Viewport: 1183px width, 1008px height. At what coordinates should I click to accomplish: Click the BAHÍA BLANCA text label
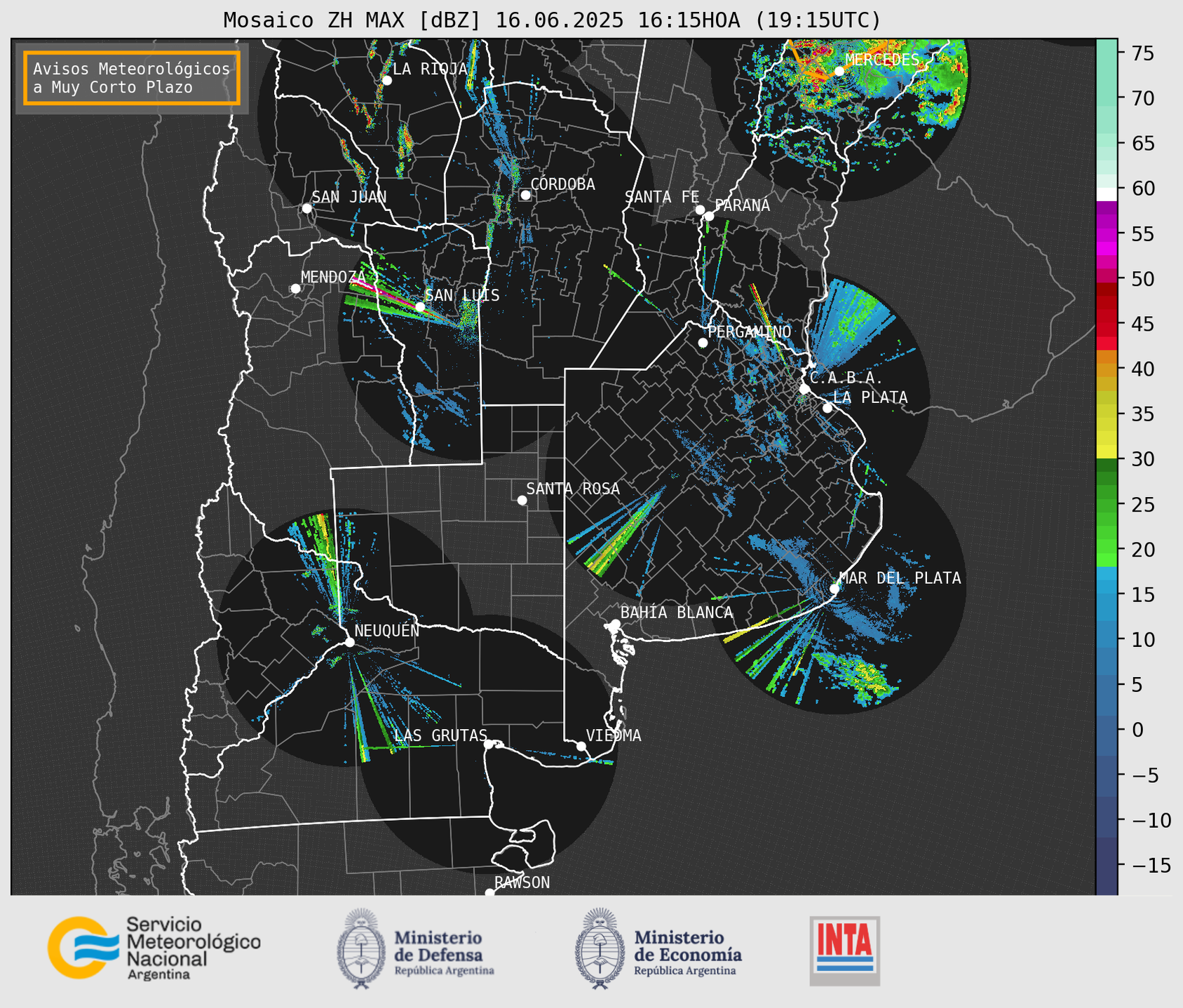click(x=677, y=613)
